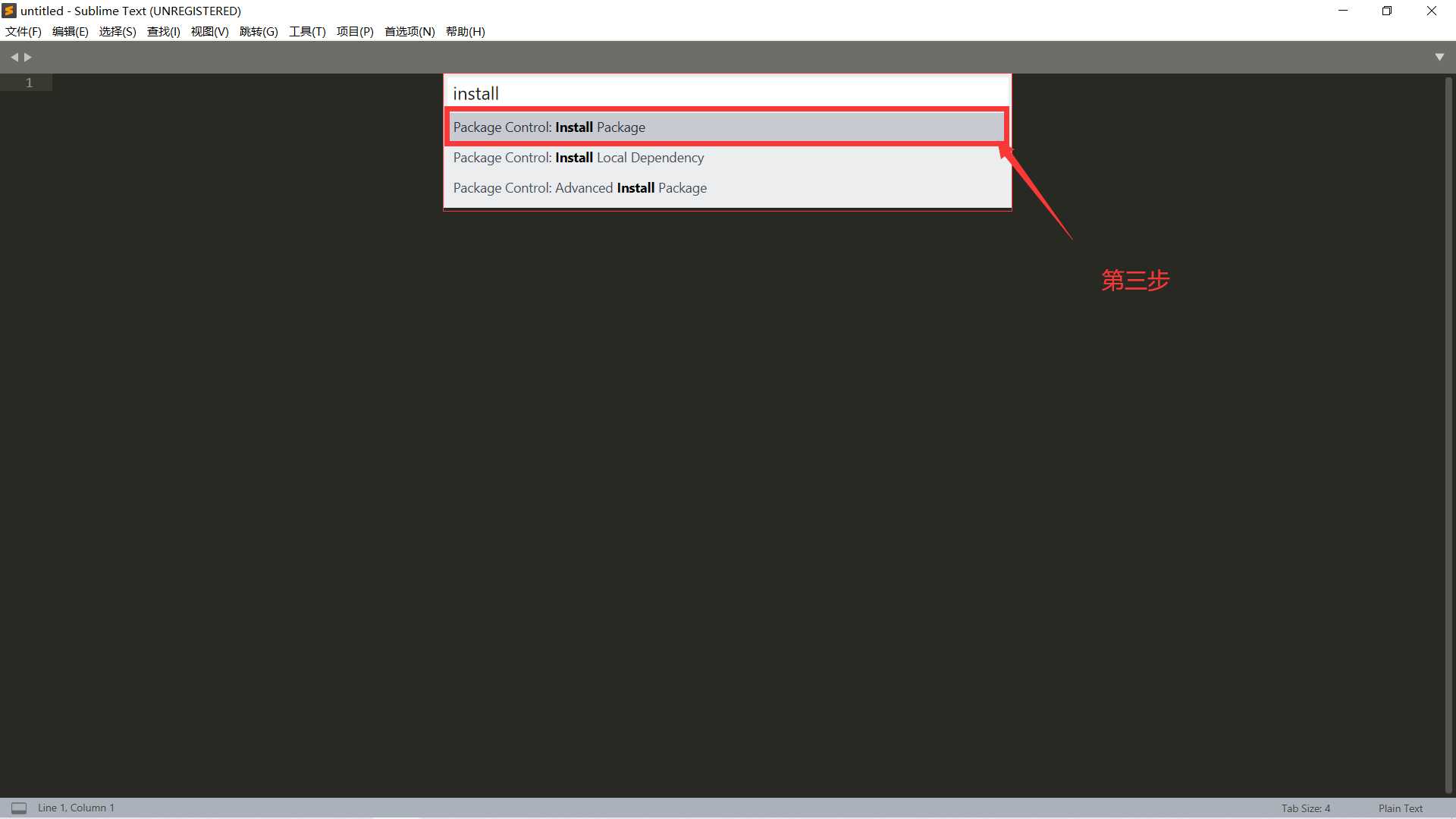
Task: Open the 编辑(E) menu
Action: (x=71, y=31)
